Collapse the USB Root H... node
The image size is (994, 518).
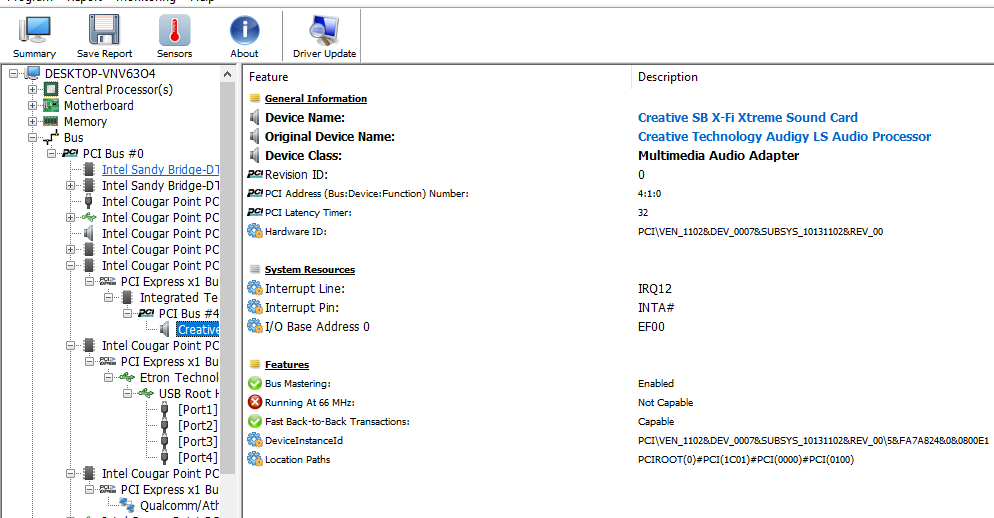click(127, 393)
